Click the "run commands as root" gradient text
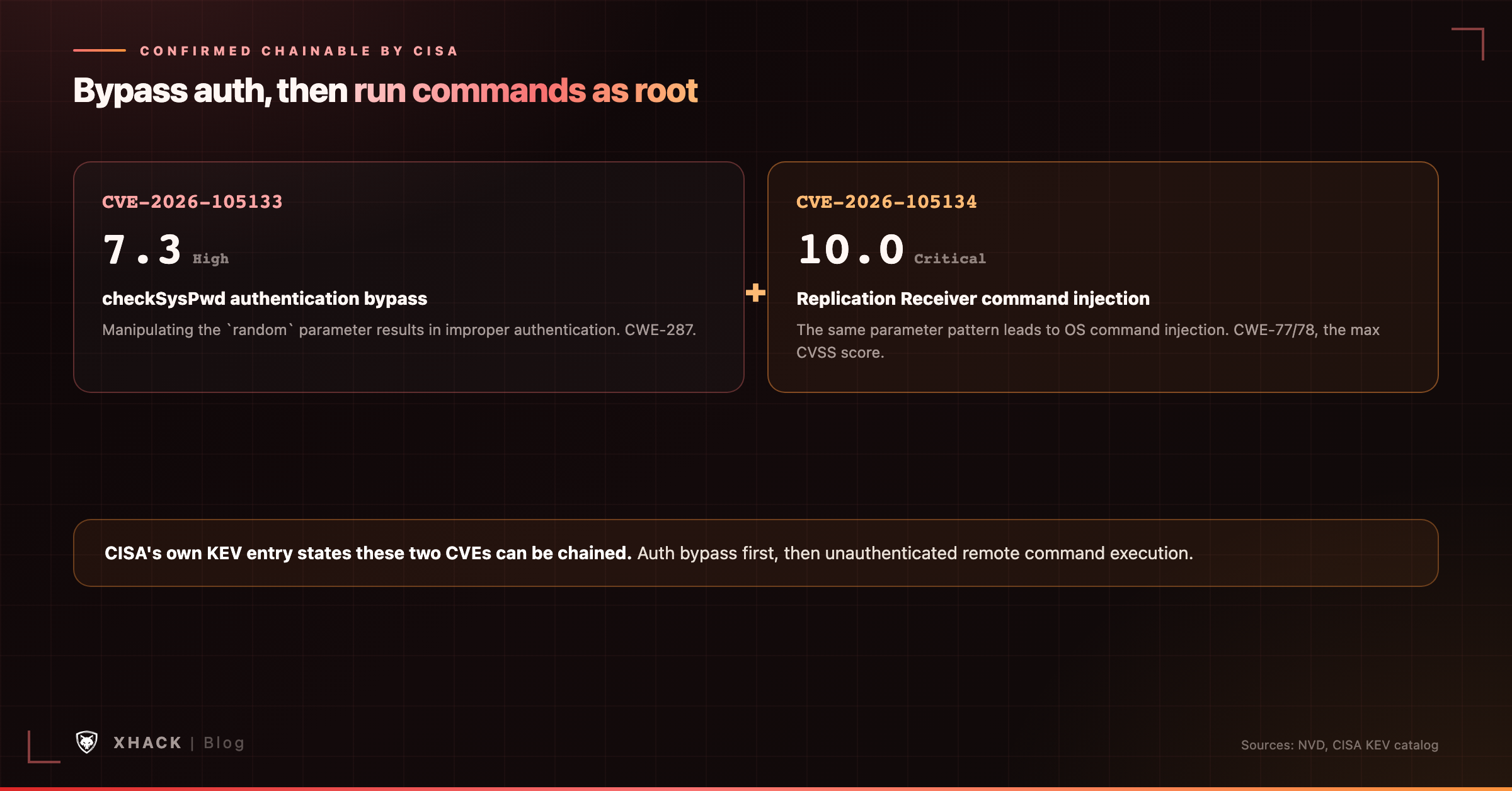This screenshot has width=1512, height=791. pyautogui.click(x=525, y=91)
